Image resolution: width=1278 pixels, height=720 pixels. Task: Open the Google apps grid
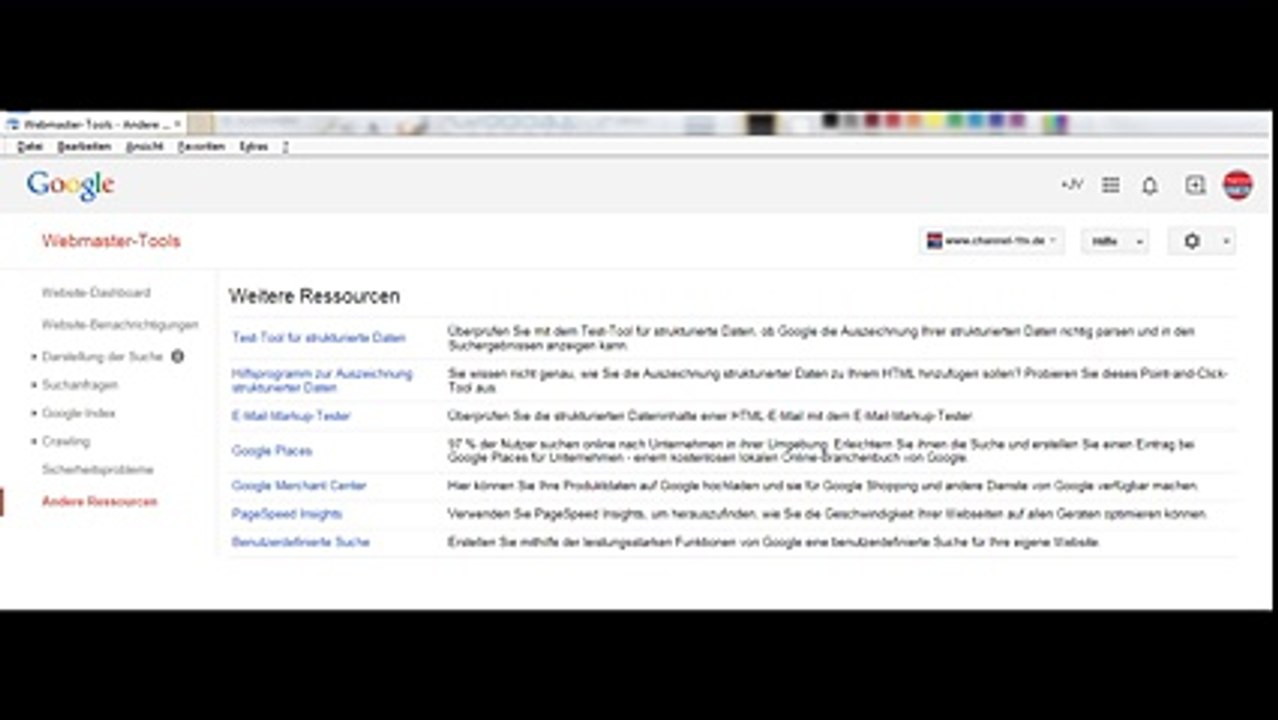pos(1110,185)
